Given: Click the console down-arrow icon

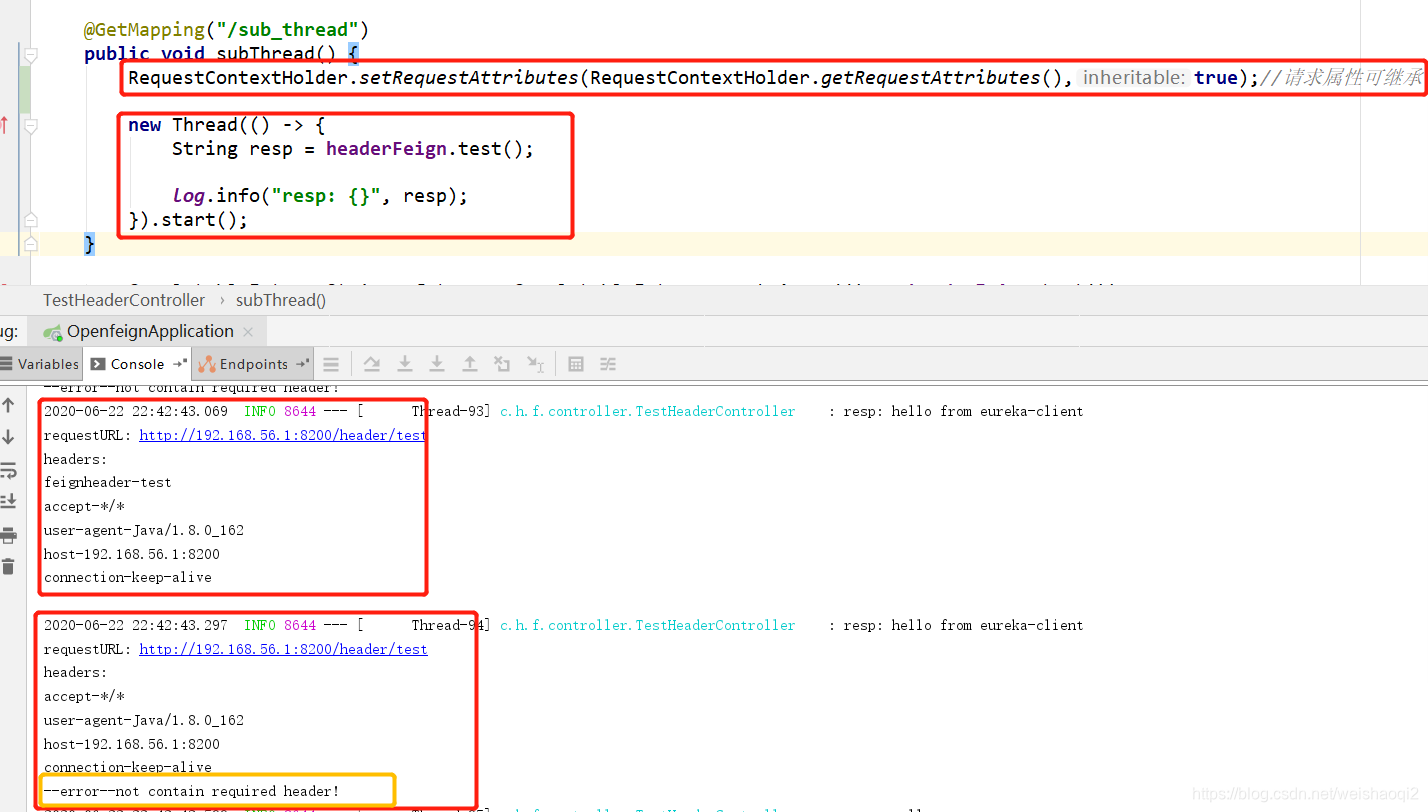Looking at the screenshot, I should point(8,437).
